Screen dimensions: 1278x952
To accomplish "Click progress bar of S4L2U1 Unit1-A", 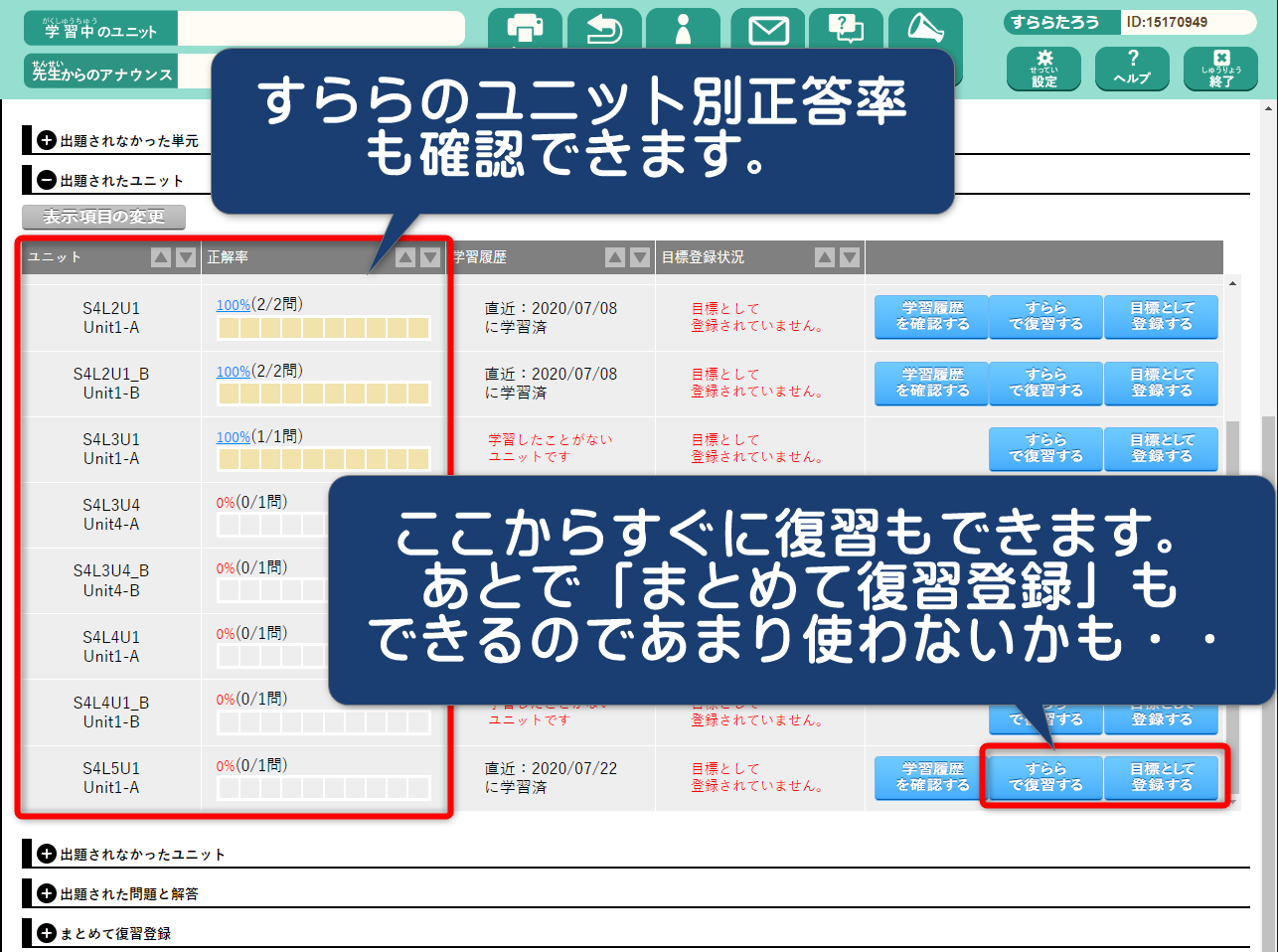I will point(324,328).
